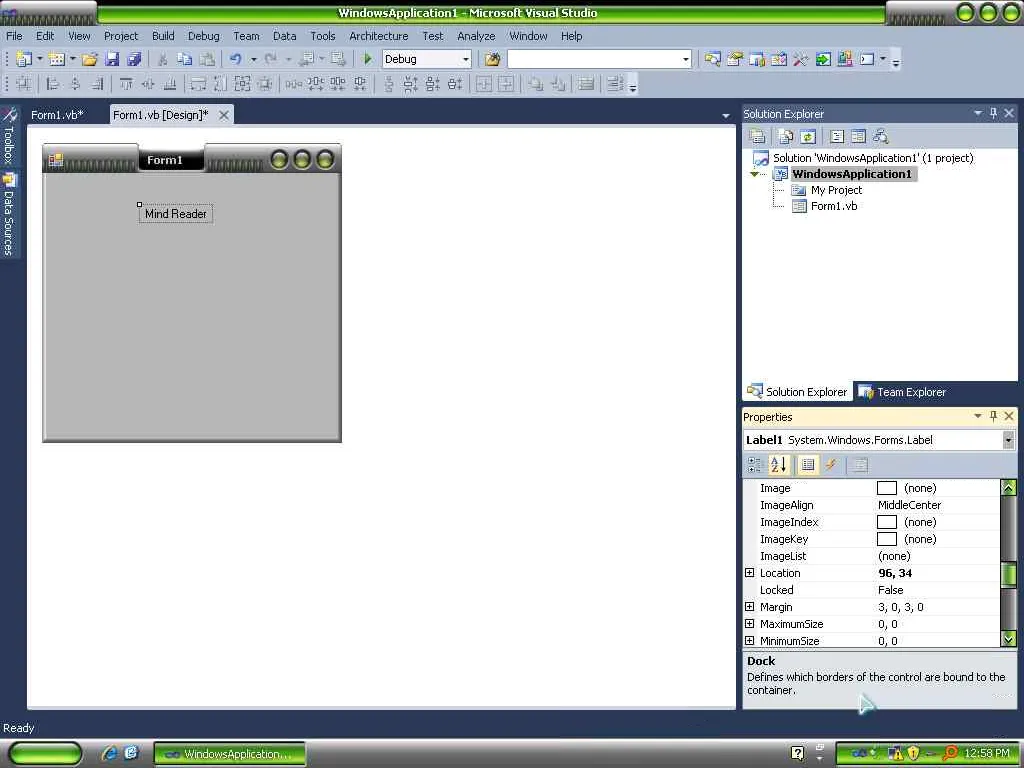Show Properties list view button
Image resolution: width=1024 pixels, height=768 pixels.
coord(808,465)
